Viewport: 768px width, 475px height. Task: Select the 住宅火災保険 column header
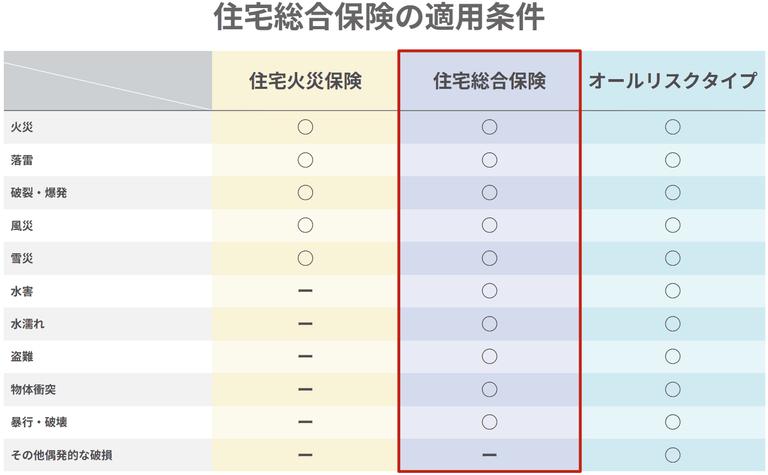pyautogui.click(x=305, y=81)
